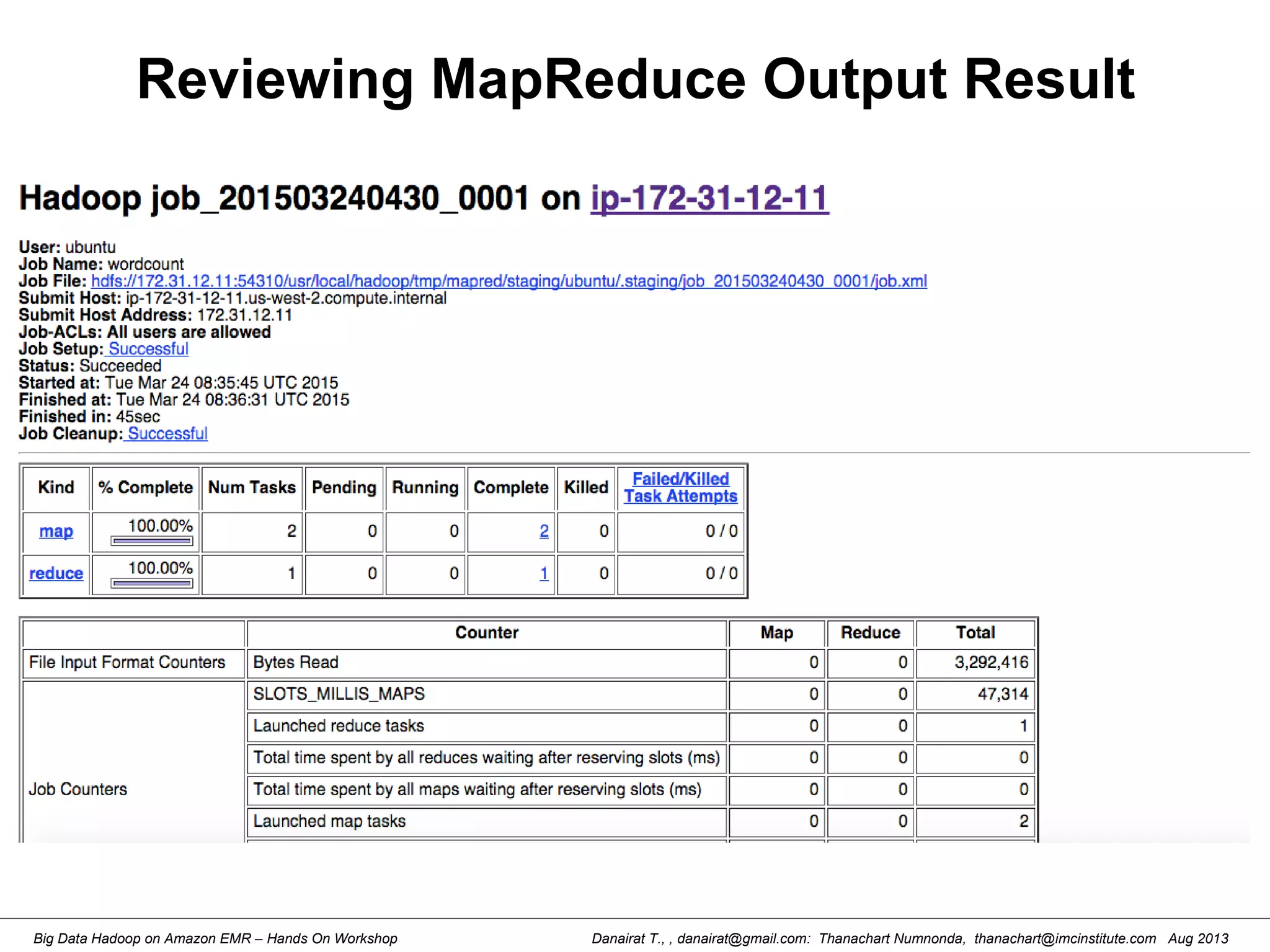The width and height of the screenshot is (1270, 952).
Task: Click the 'Submit Host' line text
Action: click(233, 298)
